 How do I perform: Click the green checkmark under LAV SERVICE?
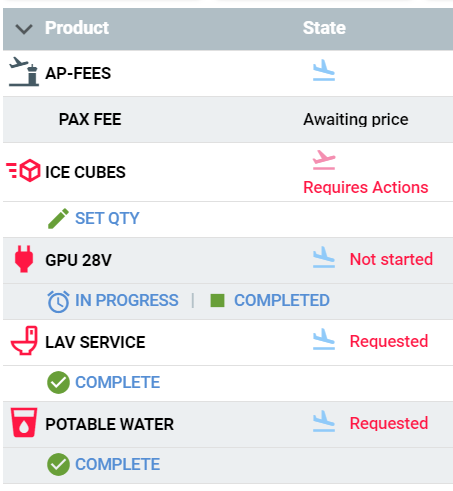[x=58, y=382]
